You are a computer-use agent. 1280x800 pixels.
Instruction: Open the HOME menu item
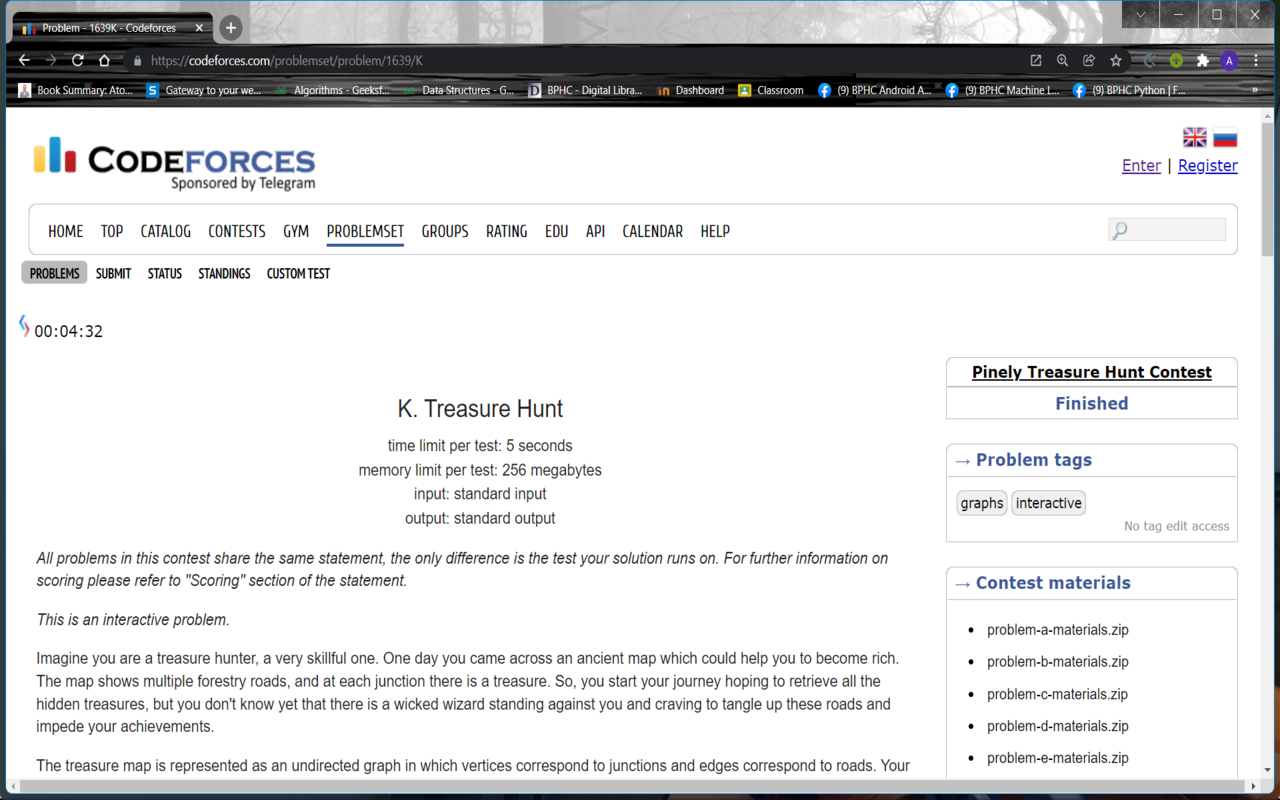click(66, 231)
